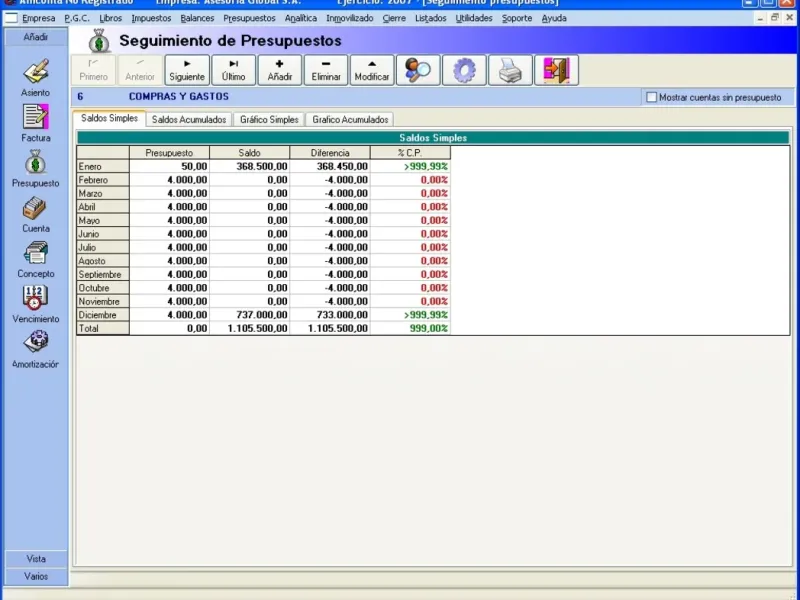The width and height of the screenshot is (800, 600).
Task: Open the Presupuestos menu
Action: [249, 18]
